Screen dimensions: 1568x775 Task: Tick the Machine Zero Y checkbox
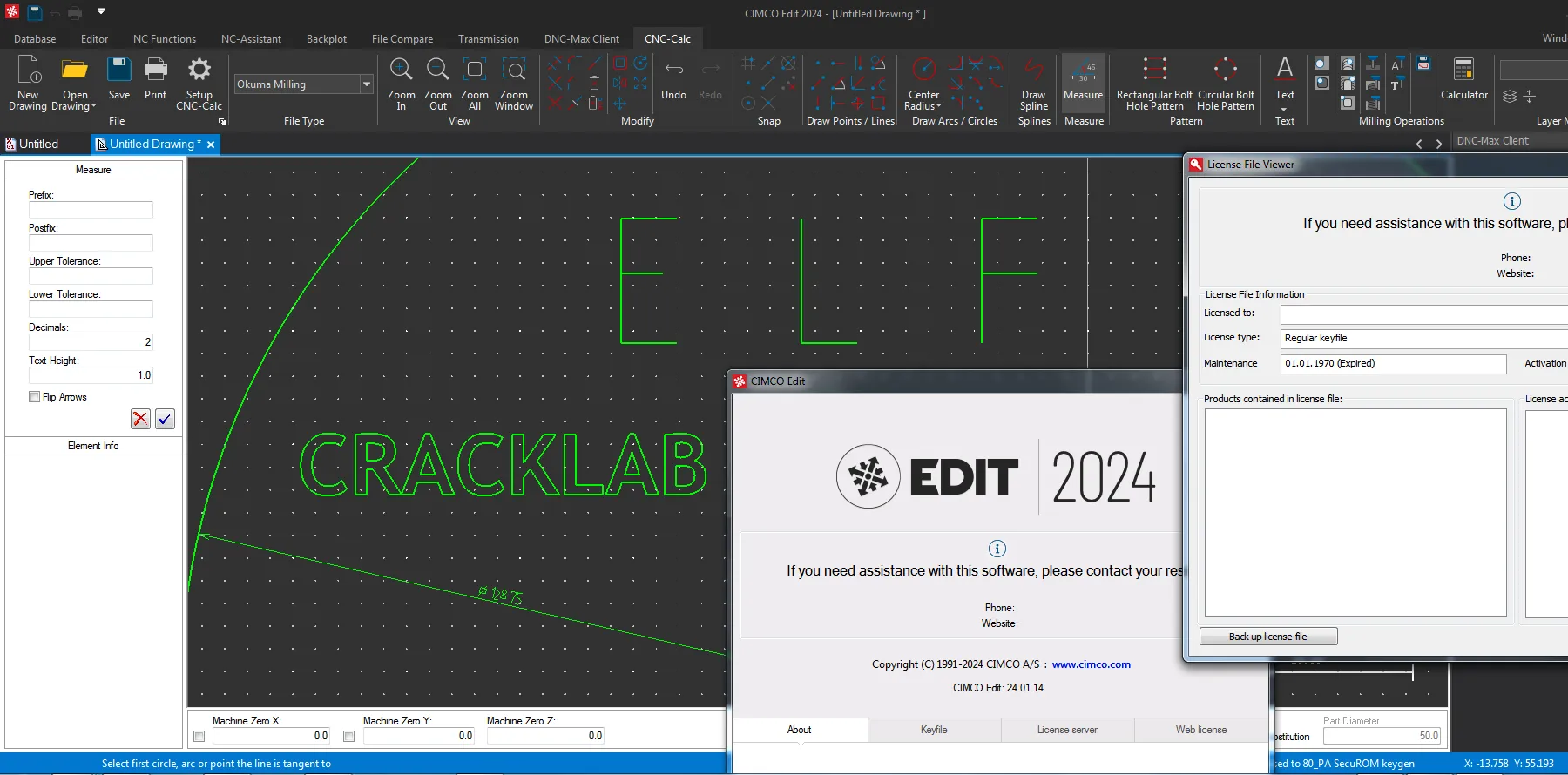click(348, 736)
